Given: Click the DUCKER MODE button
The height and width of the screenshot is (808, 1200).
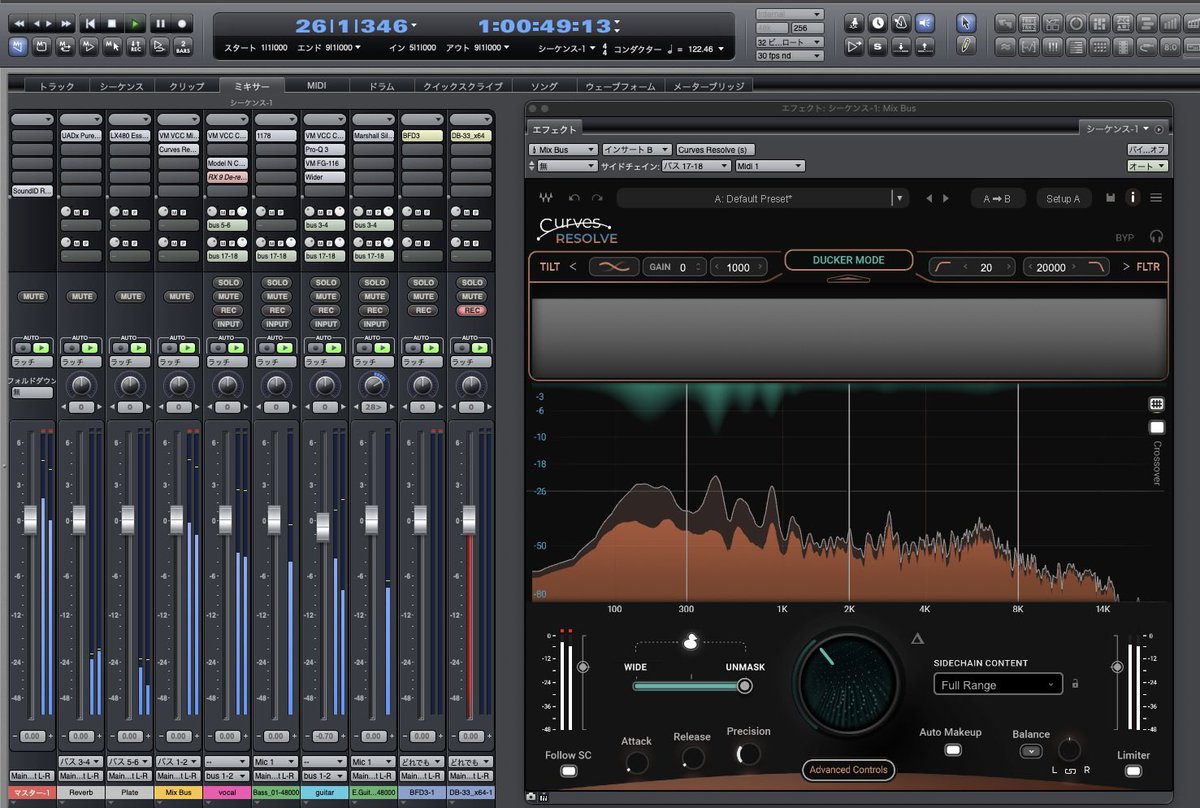Looking at the screenshot, I should (848, 260).
